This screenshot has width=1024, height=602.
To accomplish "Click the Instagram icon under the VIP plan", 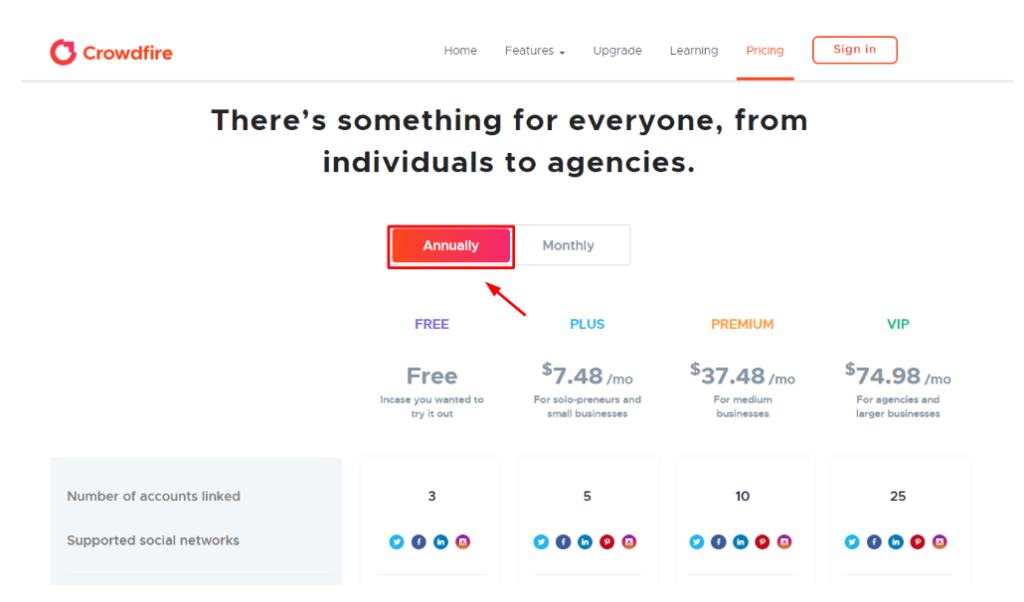I will [939, 542].
